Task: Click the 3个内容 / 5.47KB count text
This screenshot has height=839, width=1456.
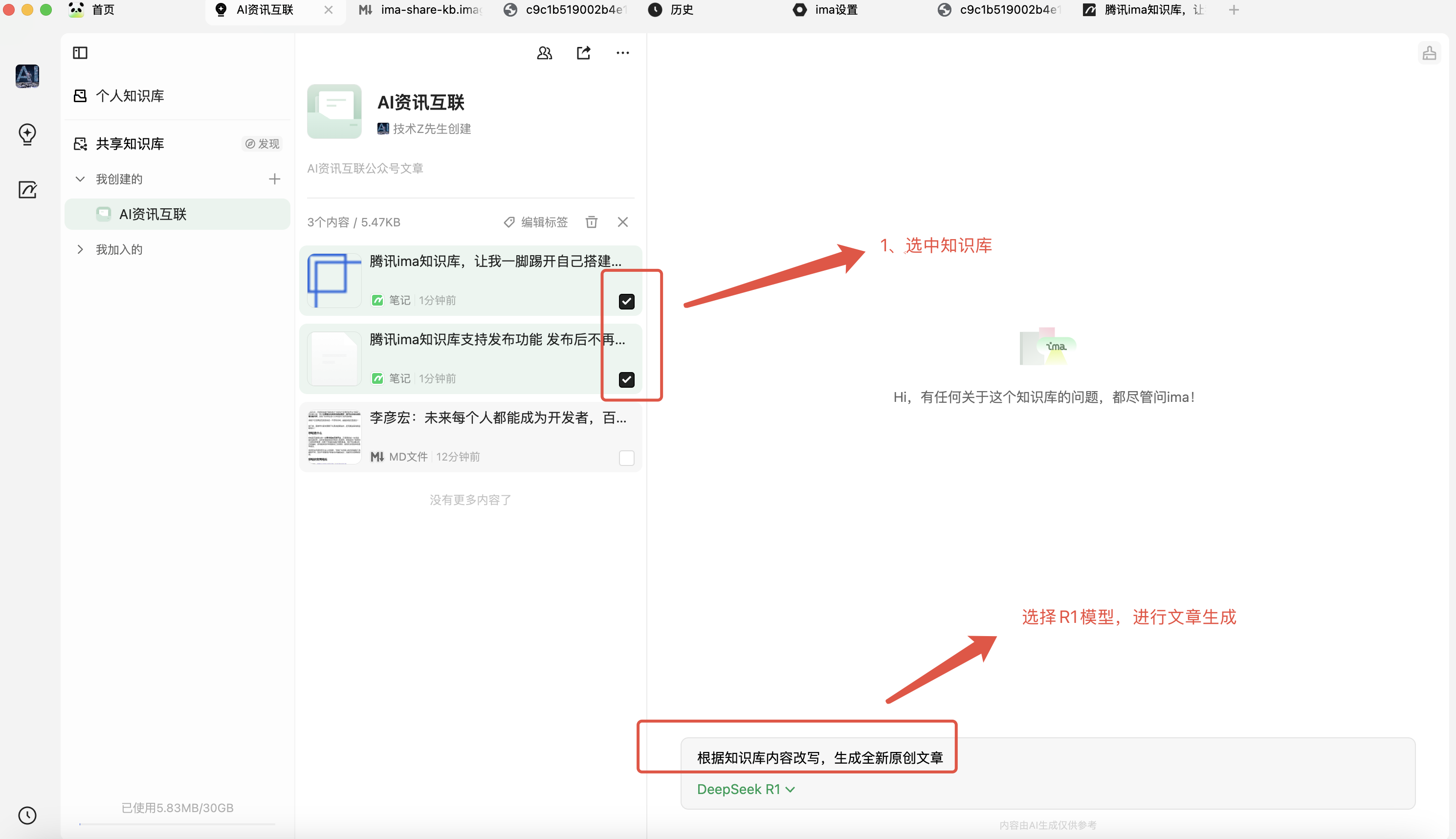Action: (354, 222)
